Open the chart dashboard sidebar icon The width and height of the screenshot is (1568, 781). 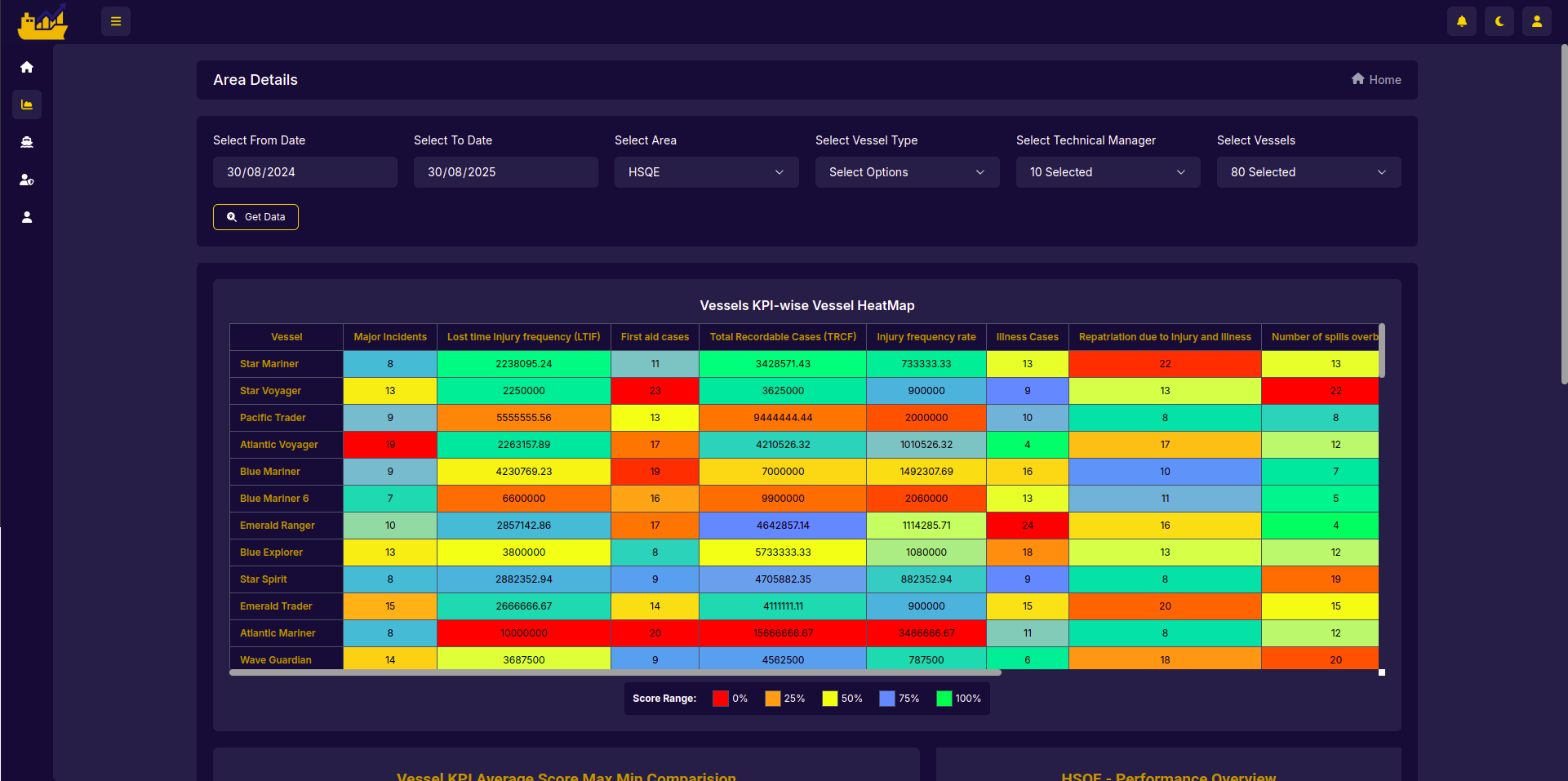[27, 104]
